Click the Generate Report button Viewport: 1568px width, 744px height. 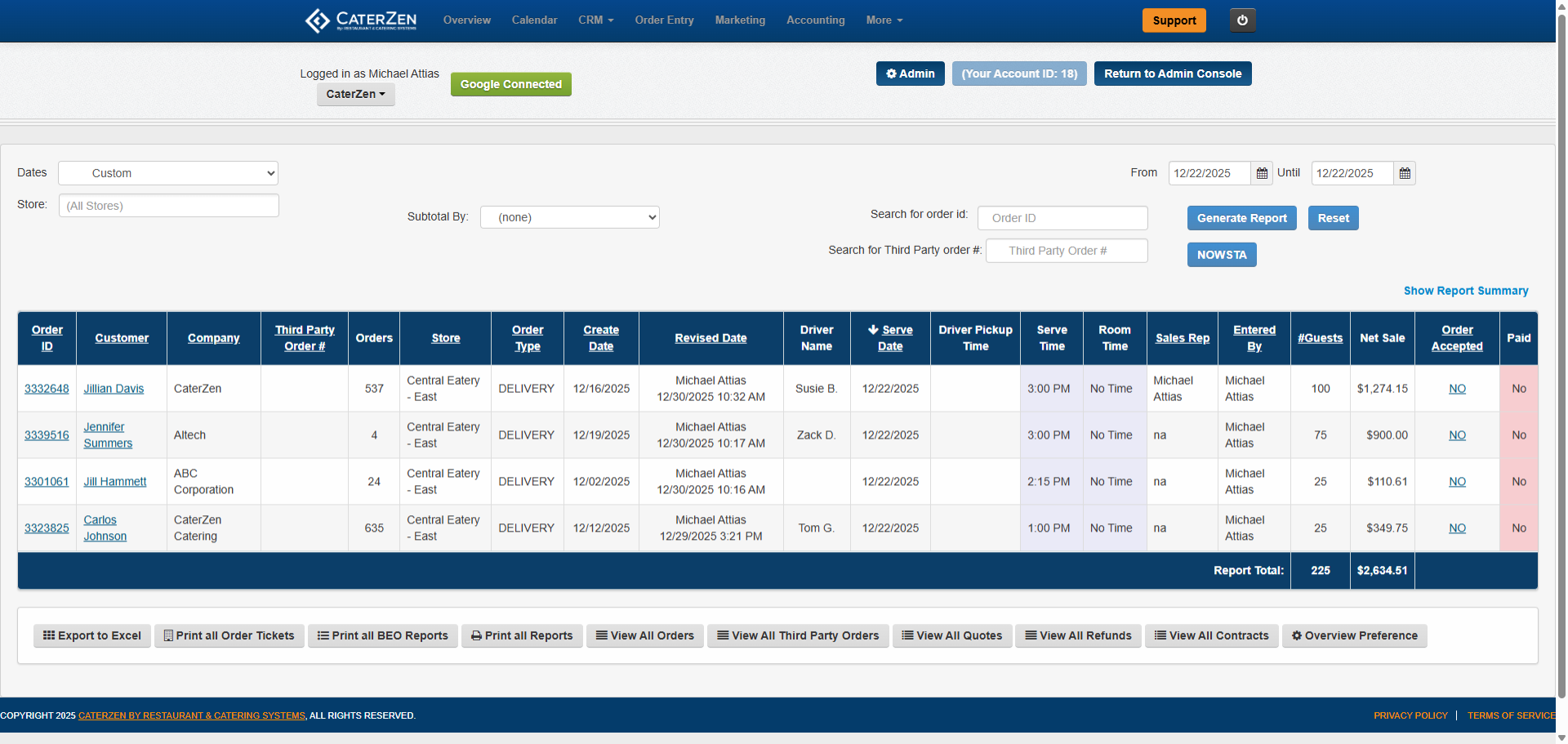(1241, 218)
